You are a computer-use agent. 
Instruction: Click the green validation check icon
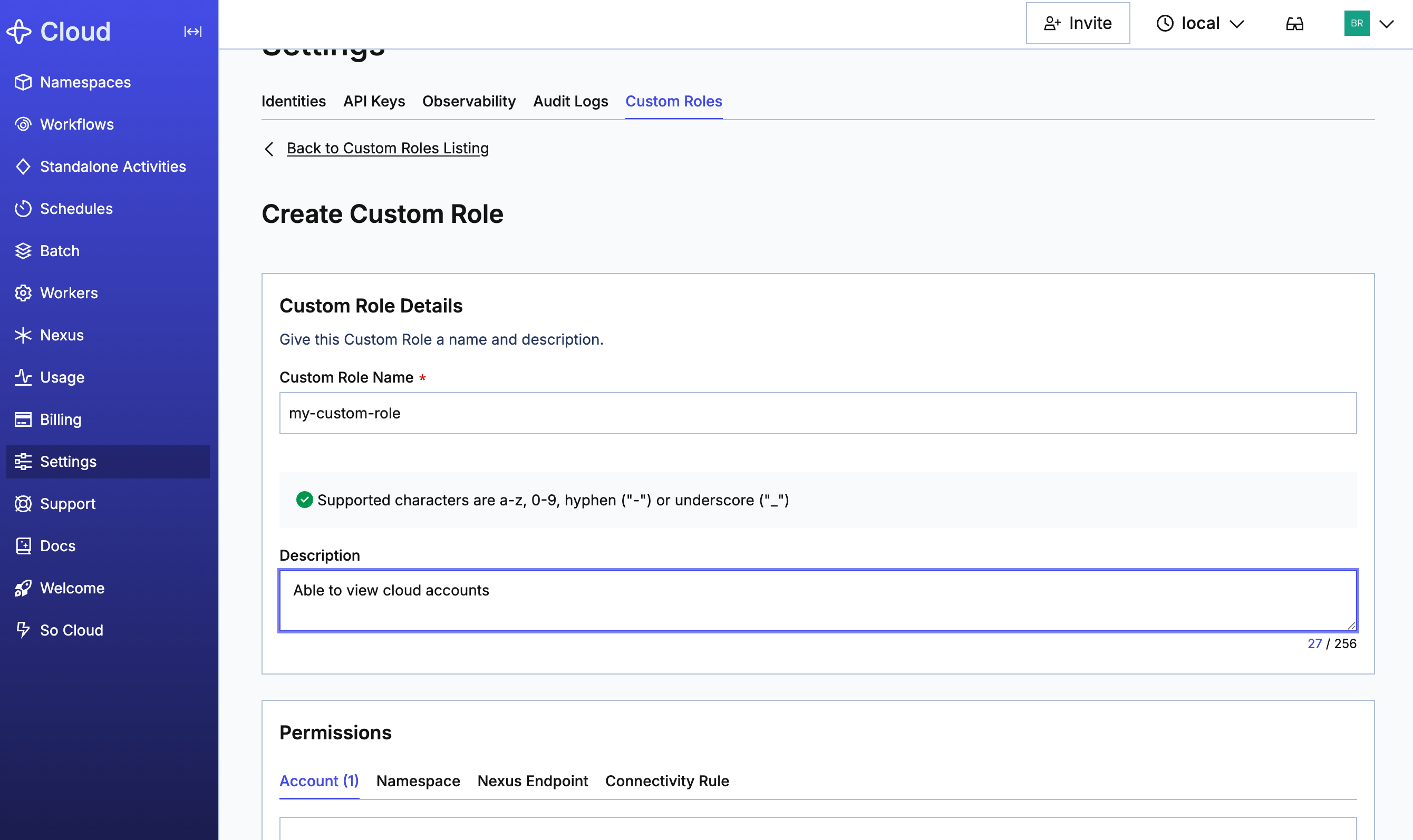pyautogui.click(x=305, y=500)
